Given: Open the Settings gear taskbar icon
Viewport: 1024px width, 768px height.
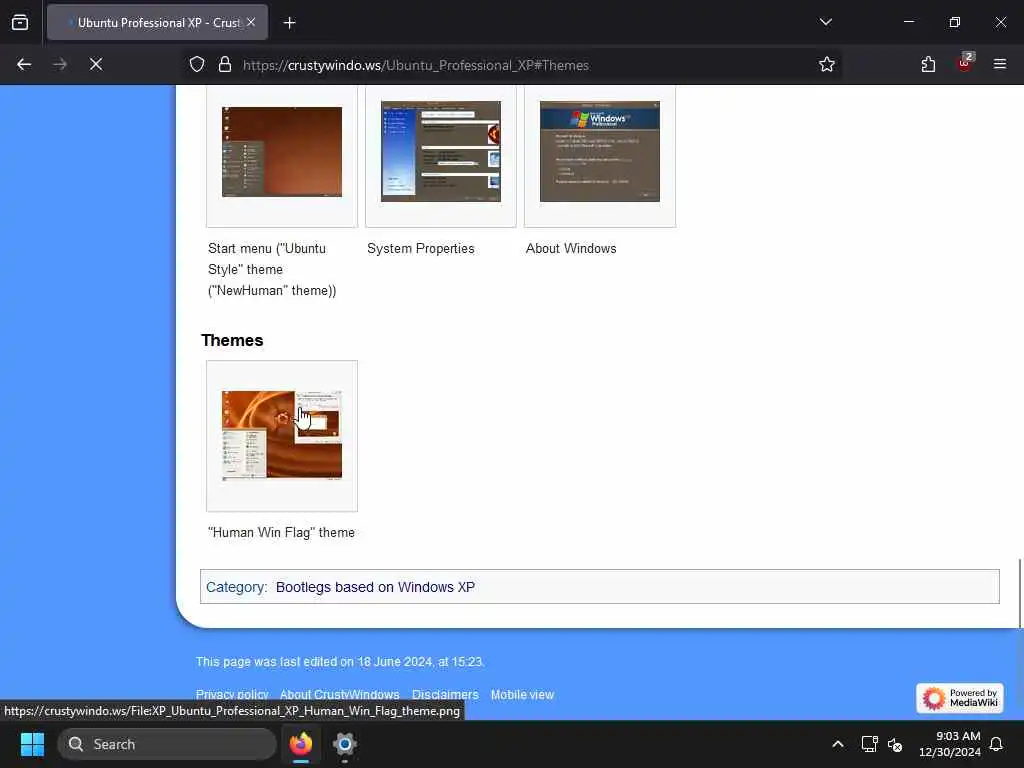Looking at the screenshot, I should coord(345,744).
